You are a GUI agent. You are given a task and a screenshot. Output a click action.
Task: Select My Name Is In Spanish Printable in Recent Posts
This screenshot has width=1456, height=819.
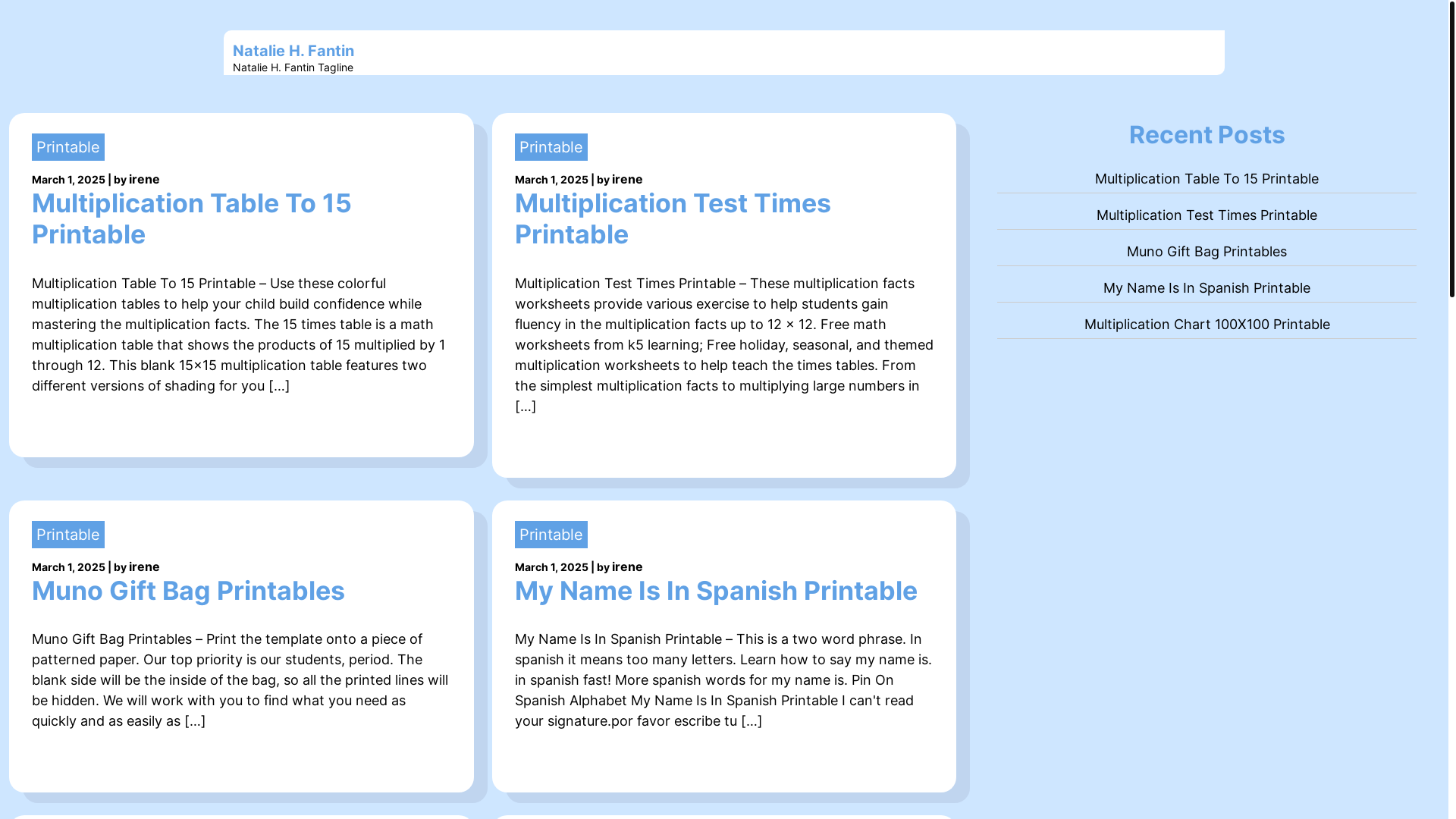[1207, 288]
